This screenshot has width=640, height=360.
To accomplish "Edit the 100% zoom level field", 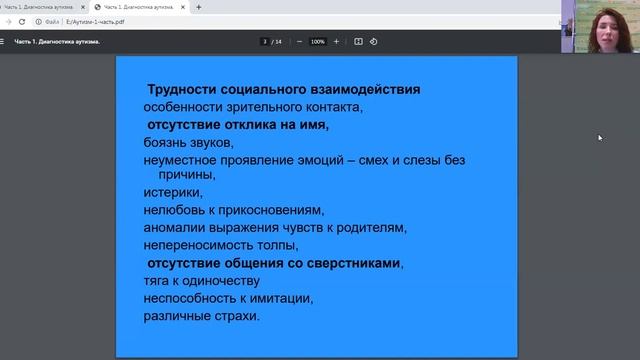I will (x=318, y=41).
